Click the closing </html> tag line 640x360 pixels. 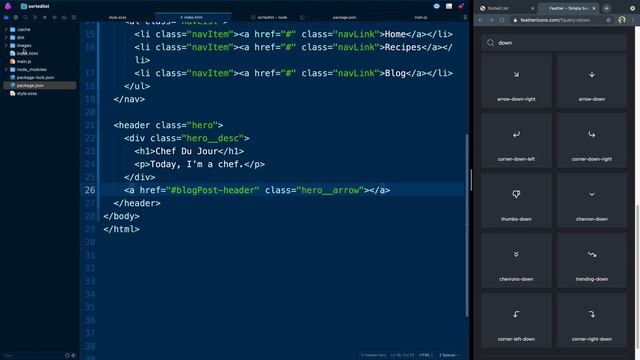121,229
